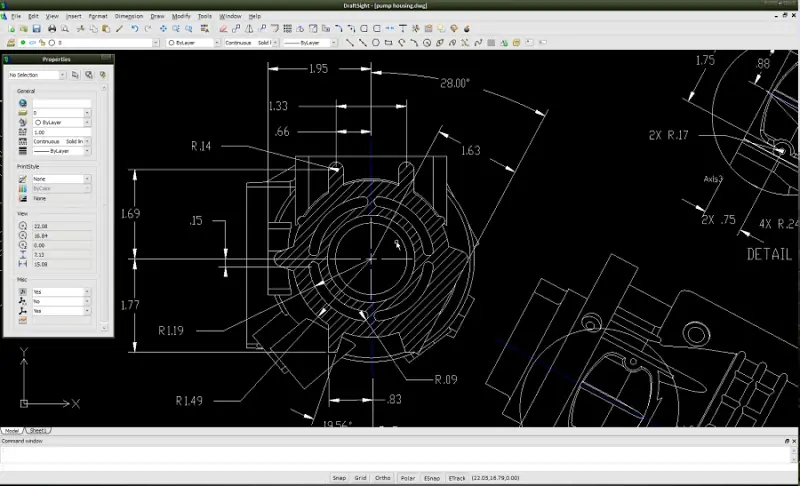Select the Format menu
The height and width of the screenshot is (486, 800).
tap(98, 16)
